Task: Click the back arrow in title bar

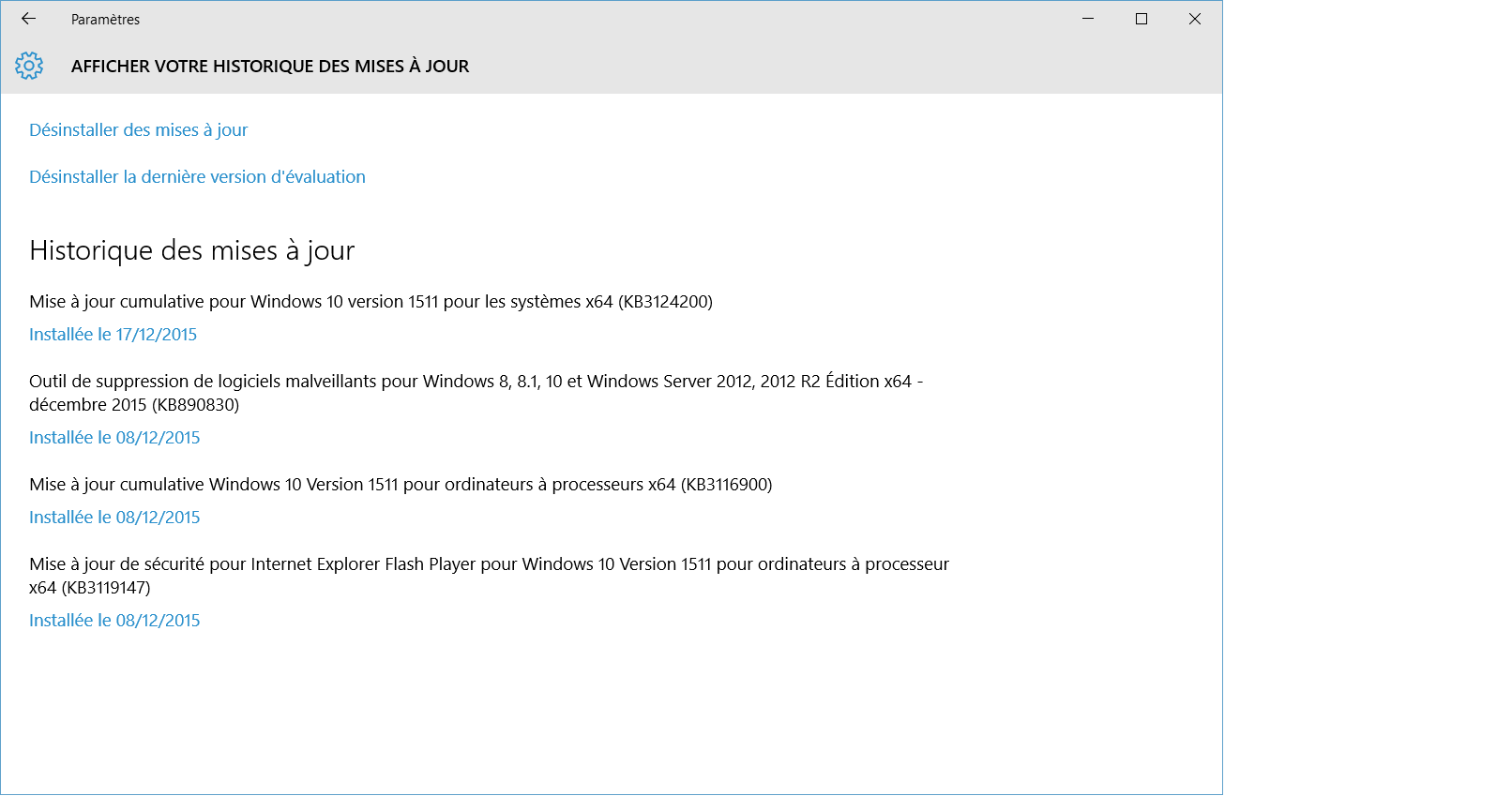Action: [x=28, y=19]
